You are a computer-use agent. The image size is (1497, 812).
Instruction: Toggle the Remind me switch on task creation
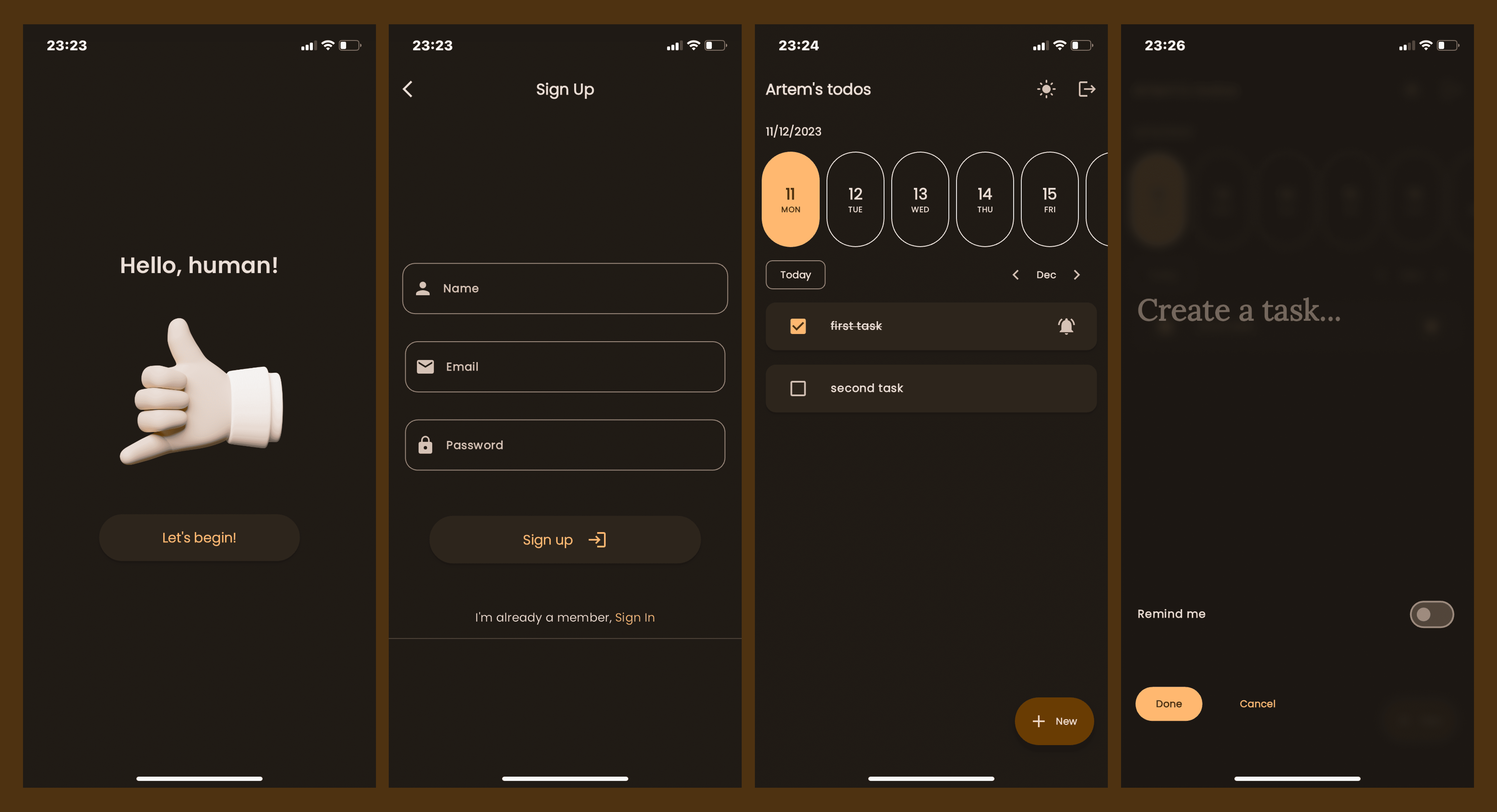pos(1432,614)
